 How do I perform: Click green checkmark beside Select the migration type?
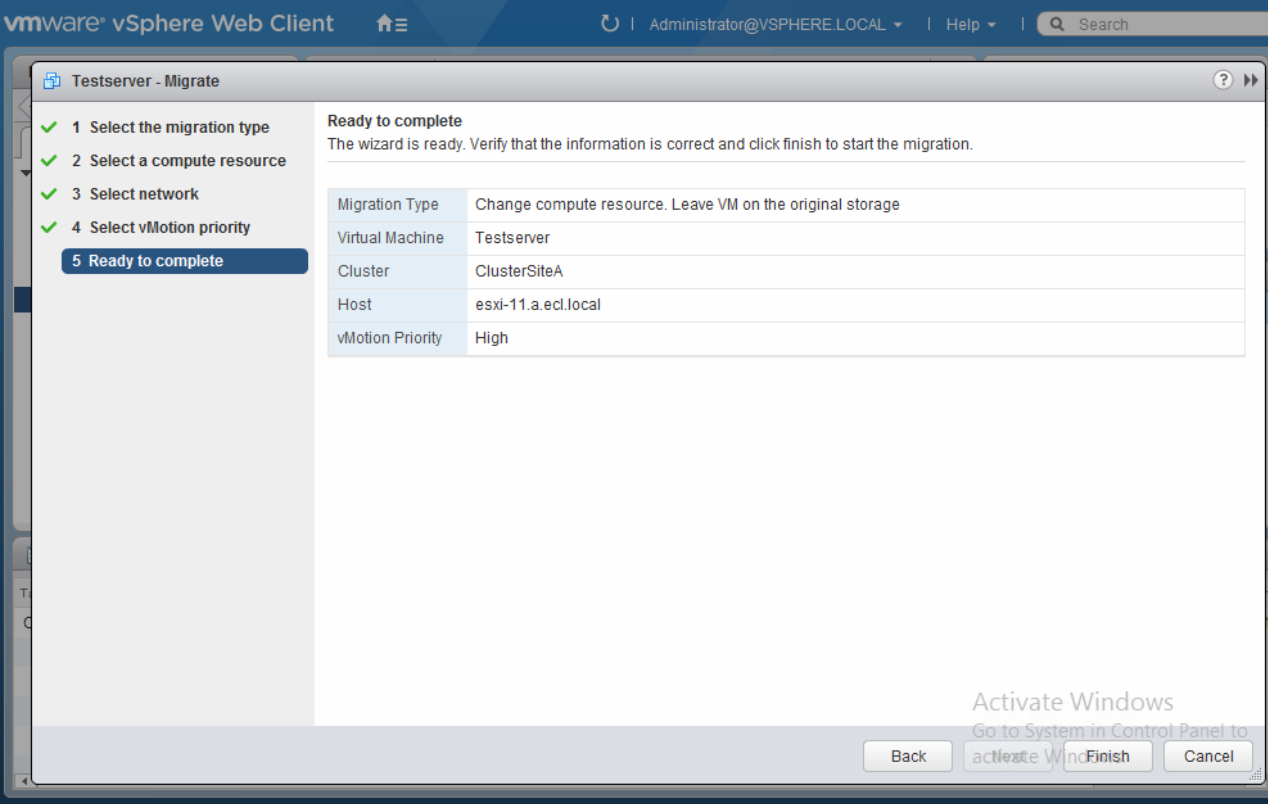click(48, 128)
